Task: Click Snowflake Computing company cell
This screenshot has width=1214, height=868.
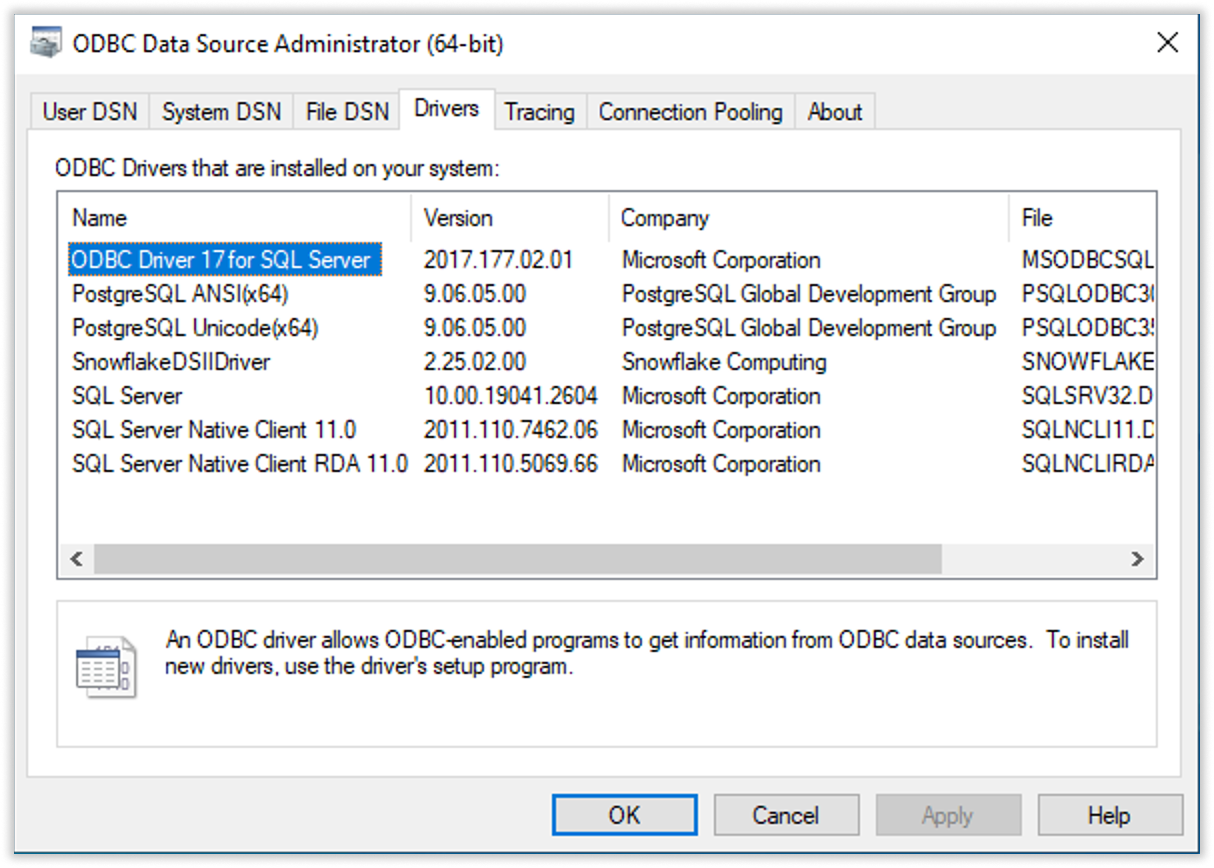Action: (724, 362)
